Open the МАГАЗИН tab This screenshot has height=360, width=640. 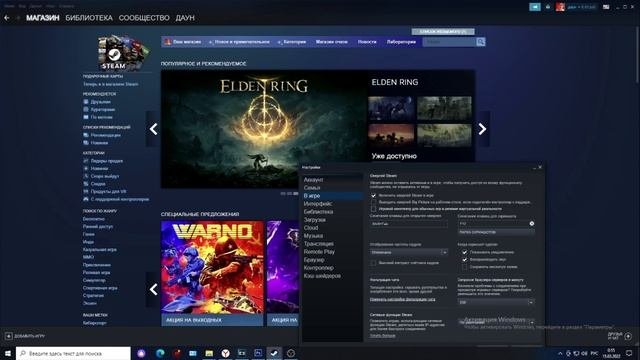pyautogui.click(x=42, y=18)
